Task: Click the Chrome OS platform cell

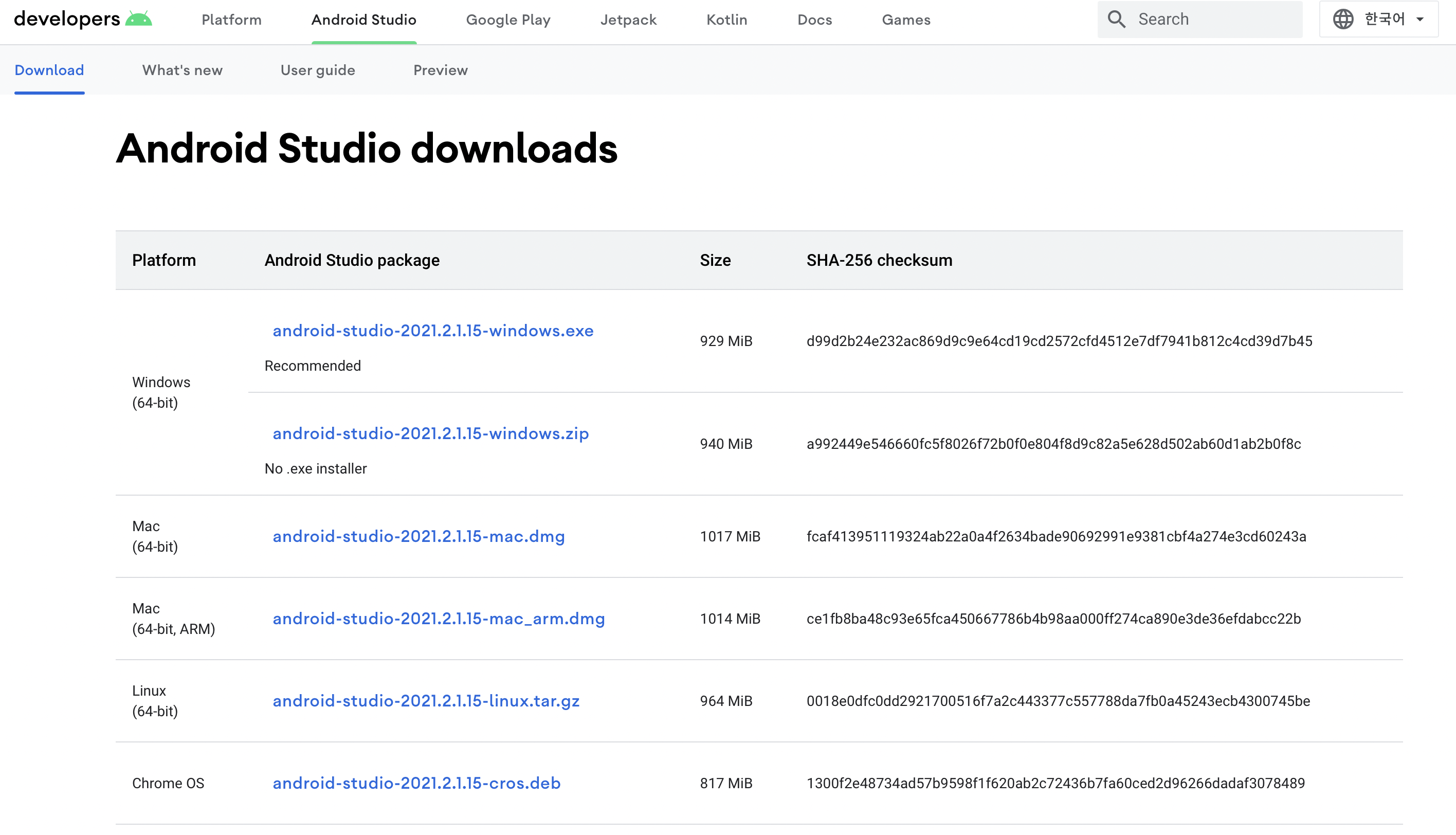Action: 168,784
